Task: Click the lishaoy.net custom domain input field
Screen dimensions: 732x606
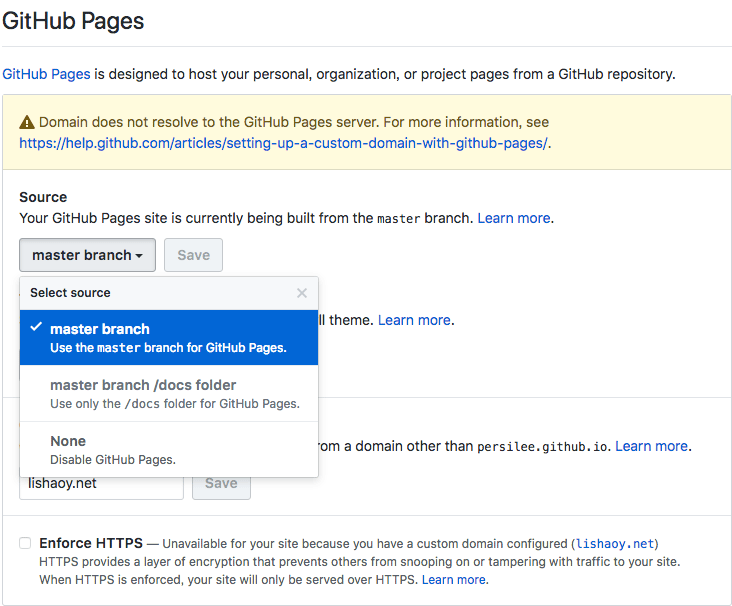Action: 101,483
